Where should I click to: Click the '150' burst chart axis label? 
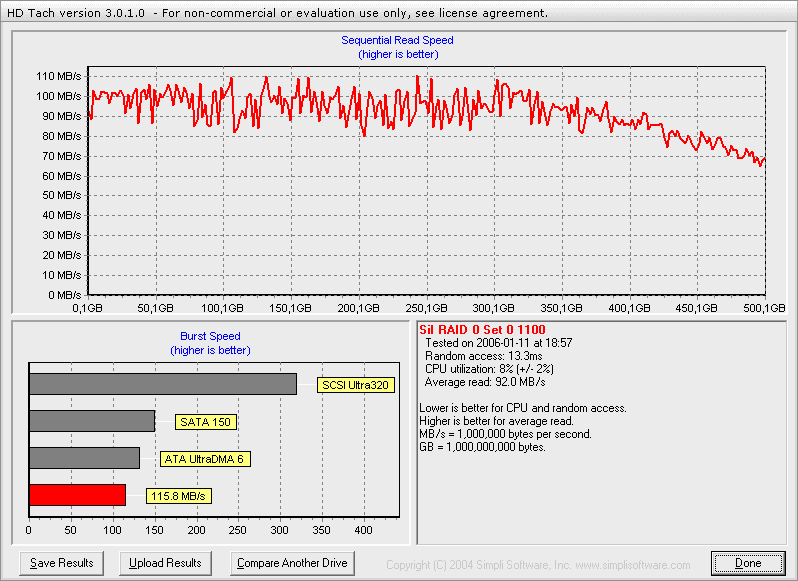click(154, 530)
